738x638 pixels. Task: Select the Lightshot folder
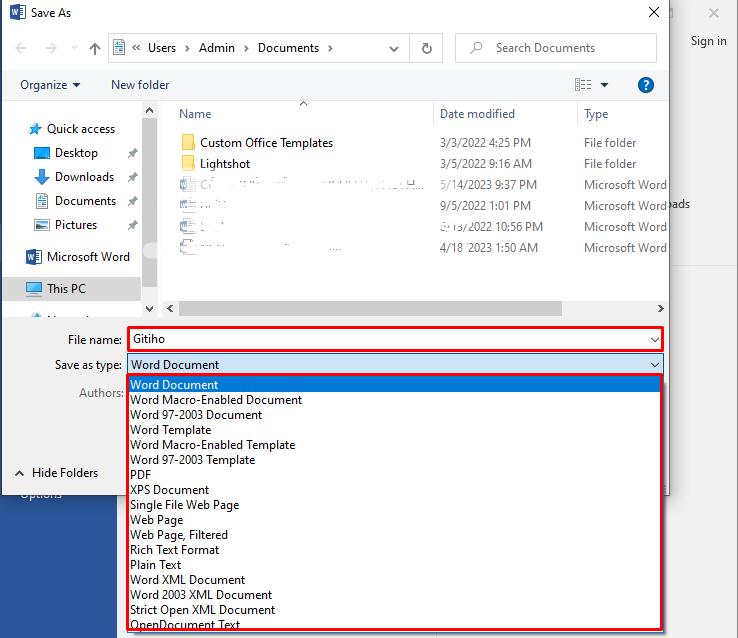pyautogui.click(x=225, y=164)
